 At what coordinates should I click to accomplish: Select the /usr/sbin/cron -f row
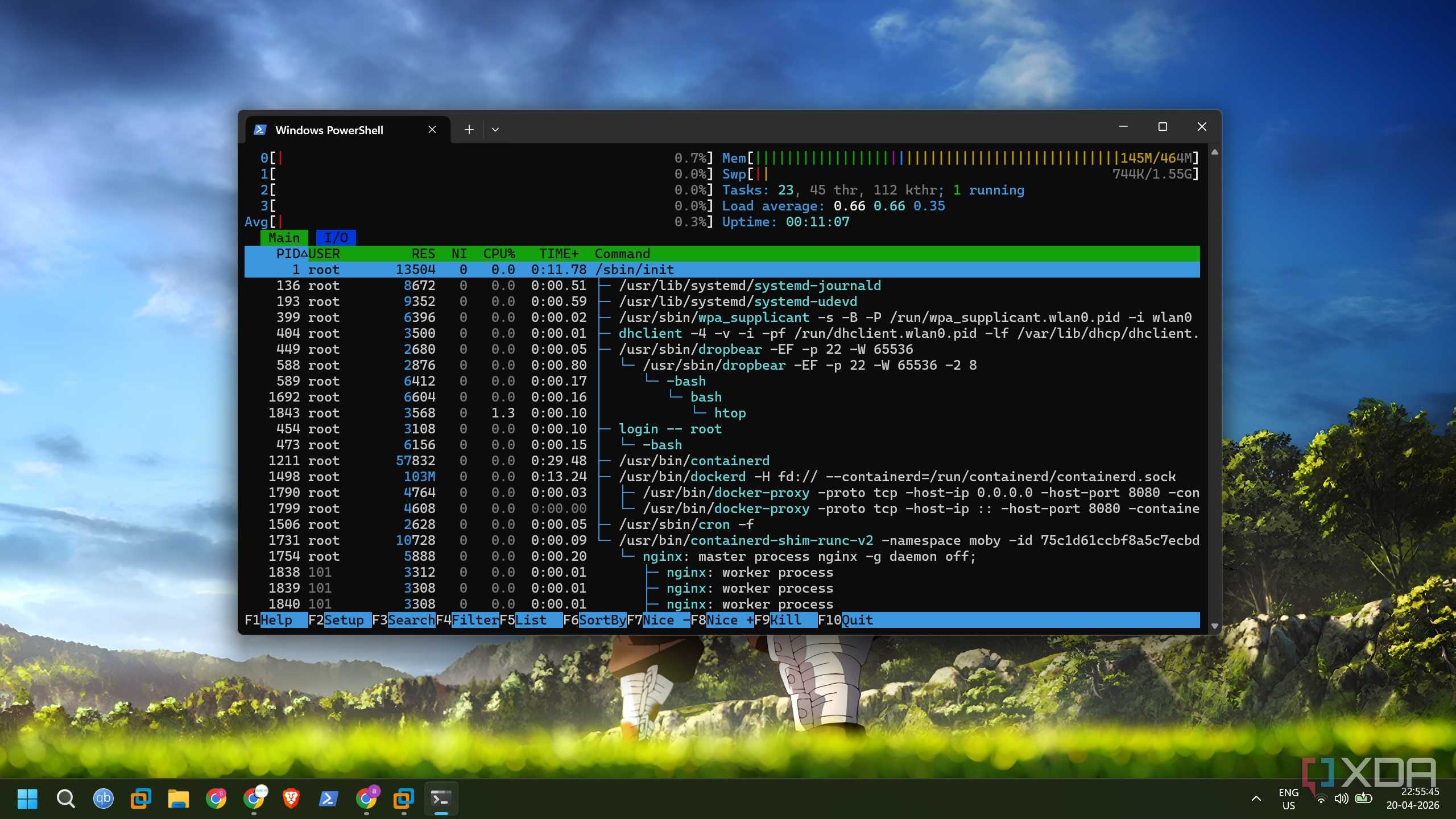(x=722, y=524)
